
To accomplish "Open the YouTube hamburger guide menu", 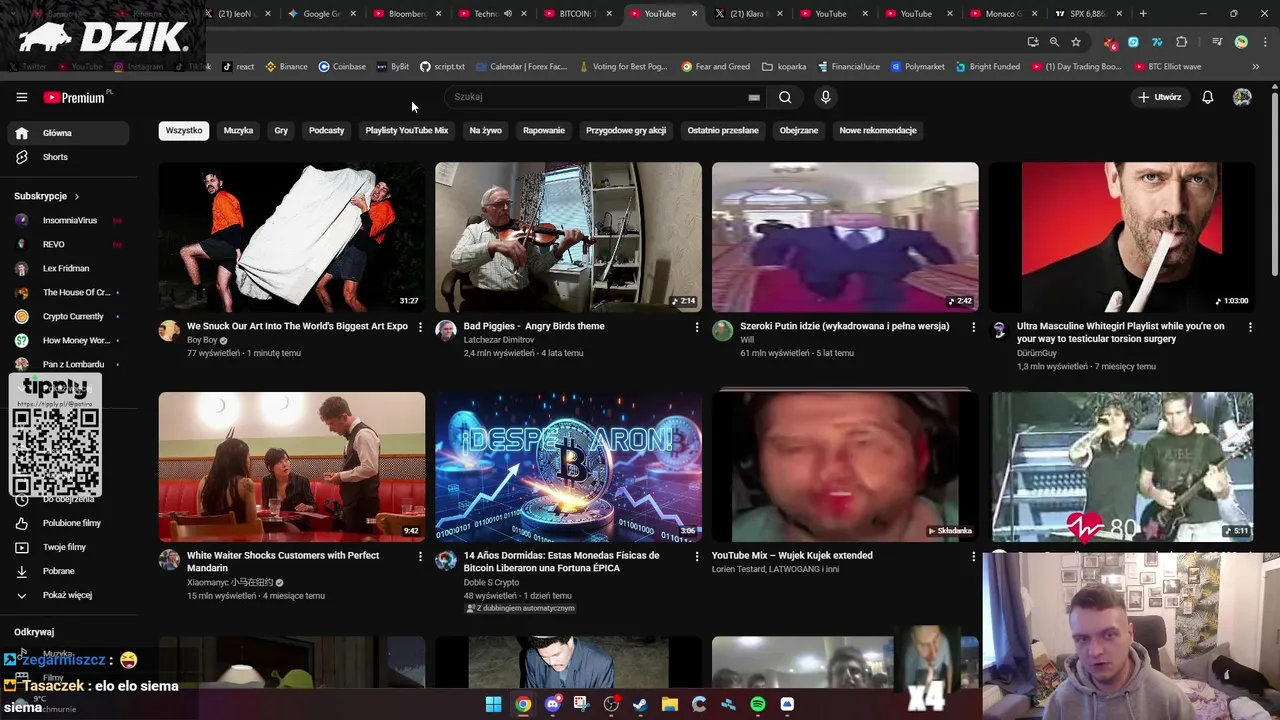I will (x=21, y=97).
